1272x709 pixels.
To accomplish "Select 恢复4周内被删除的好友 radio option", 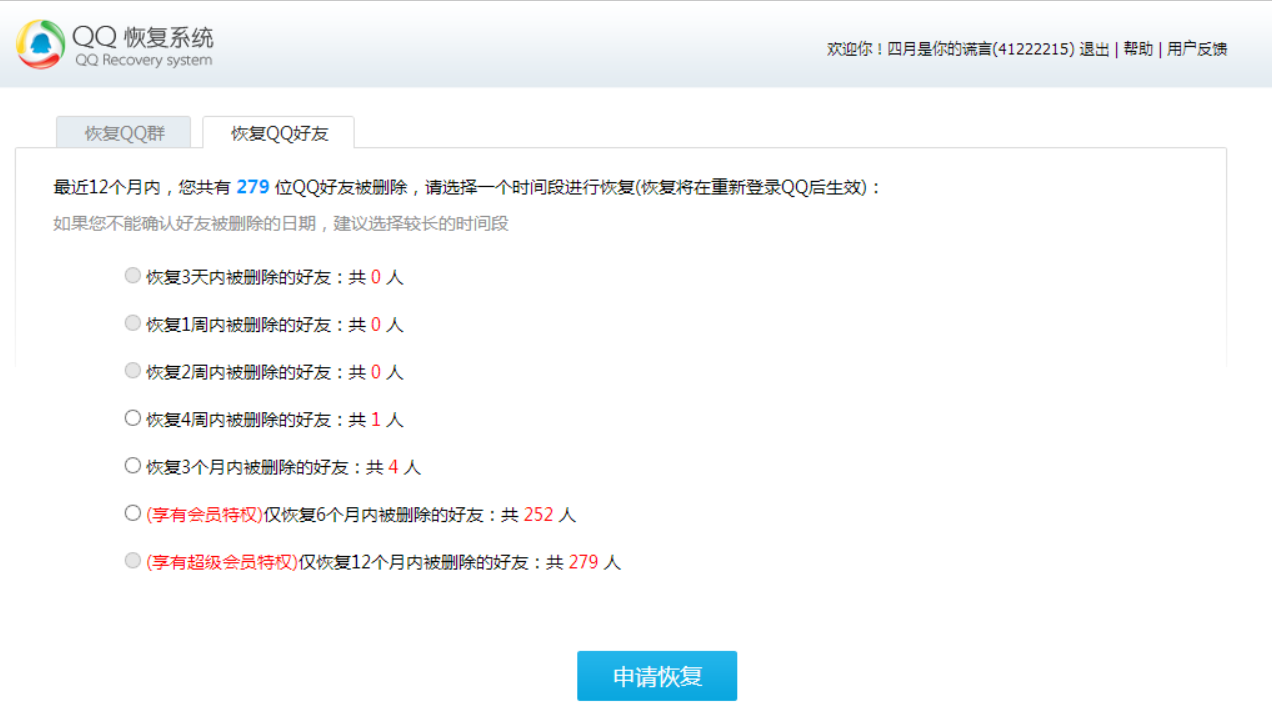I will tap(132, 418).
